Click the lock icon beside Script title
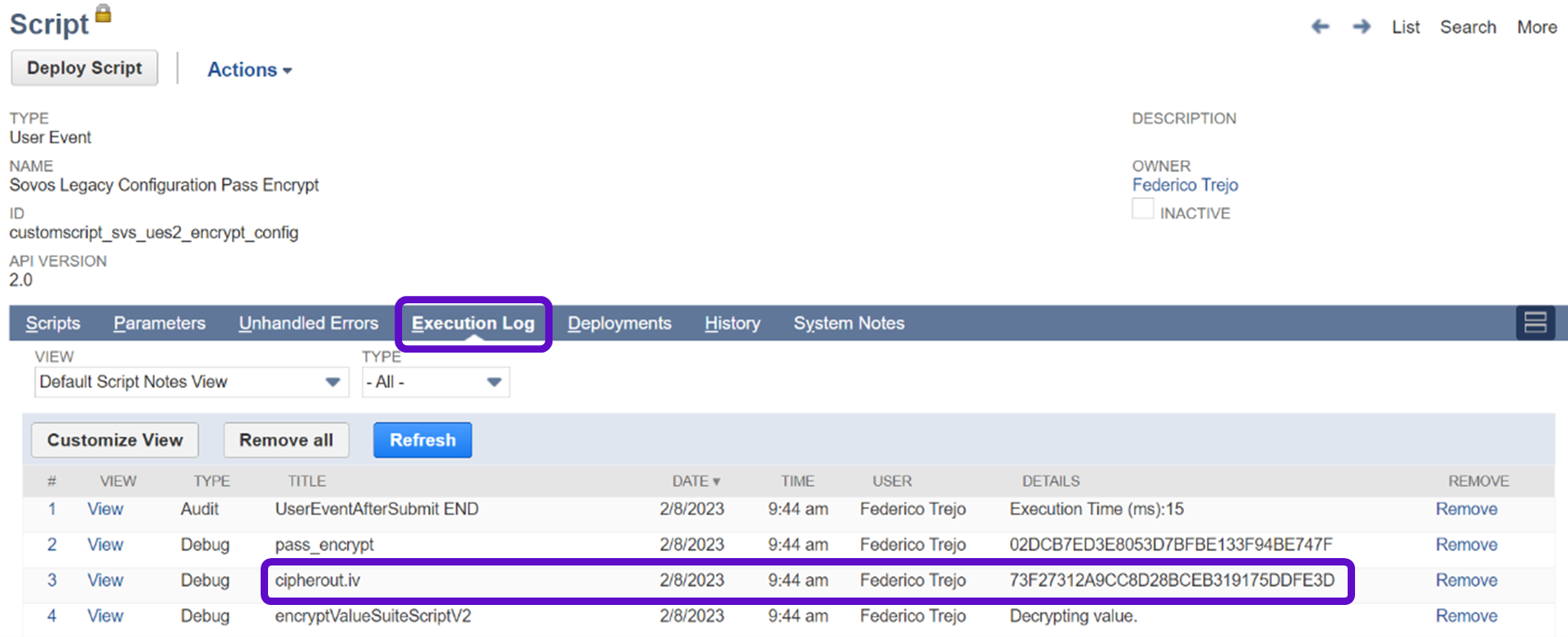 pyautogui.click(x=103, y=14)
